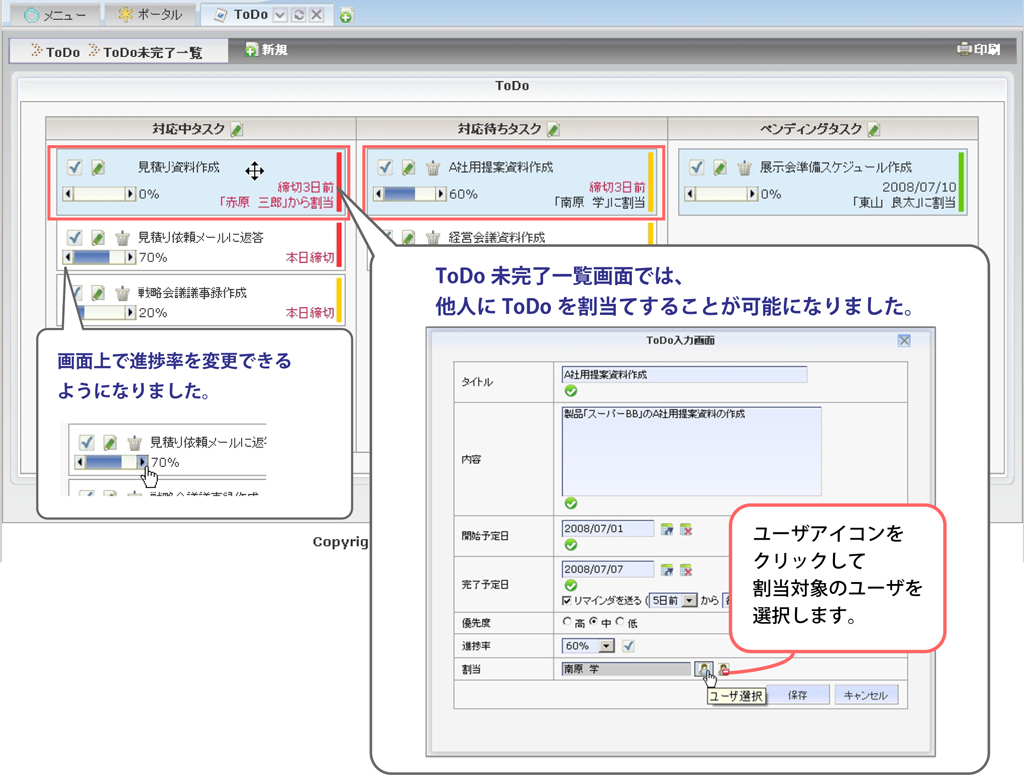This screenshot has height=775, width=1024.
Task: Click the green plus add-tab icon
Action: 346,16
